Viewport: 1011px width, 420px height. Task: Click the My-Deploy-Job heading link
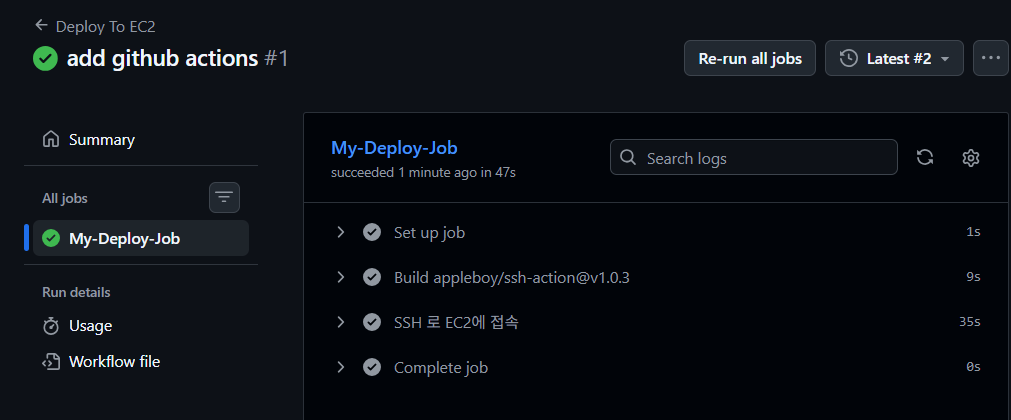click(x=394, y=148)
